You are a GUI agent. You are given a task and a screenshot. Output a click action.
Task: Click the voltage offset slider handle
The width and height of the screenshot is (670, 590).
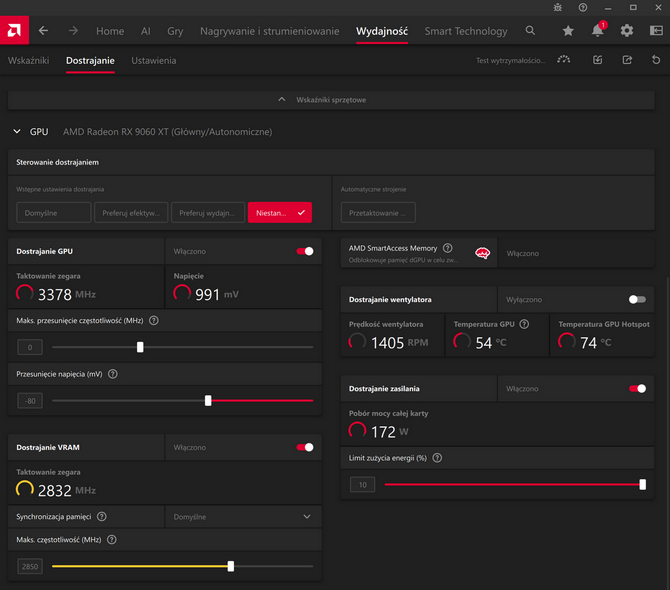(208, 400)
